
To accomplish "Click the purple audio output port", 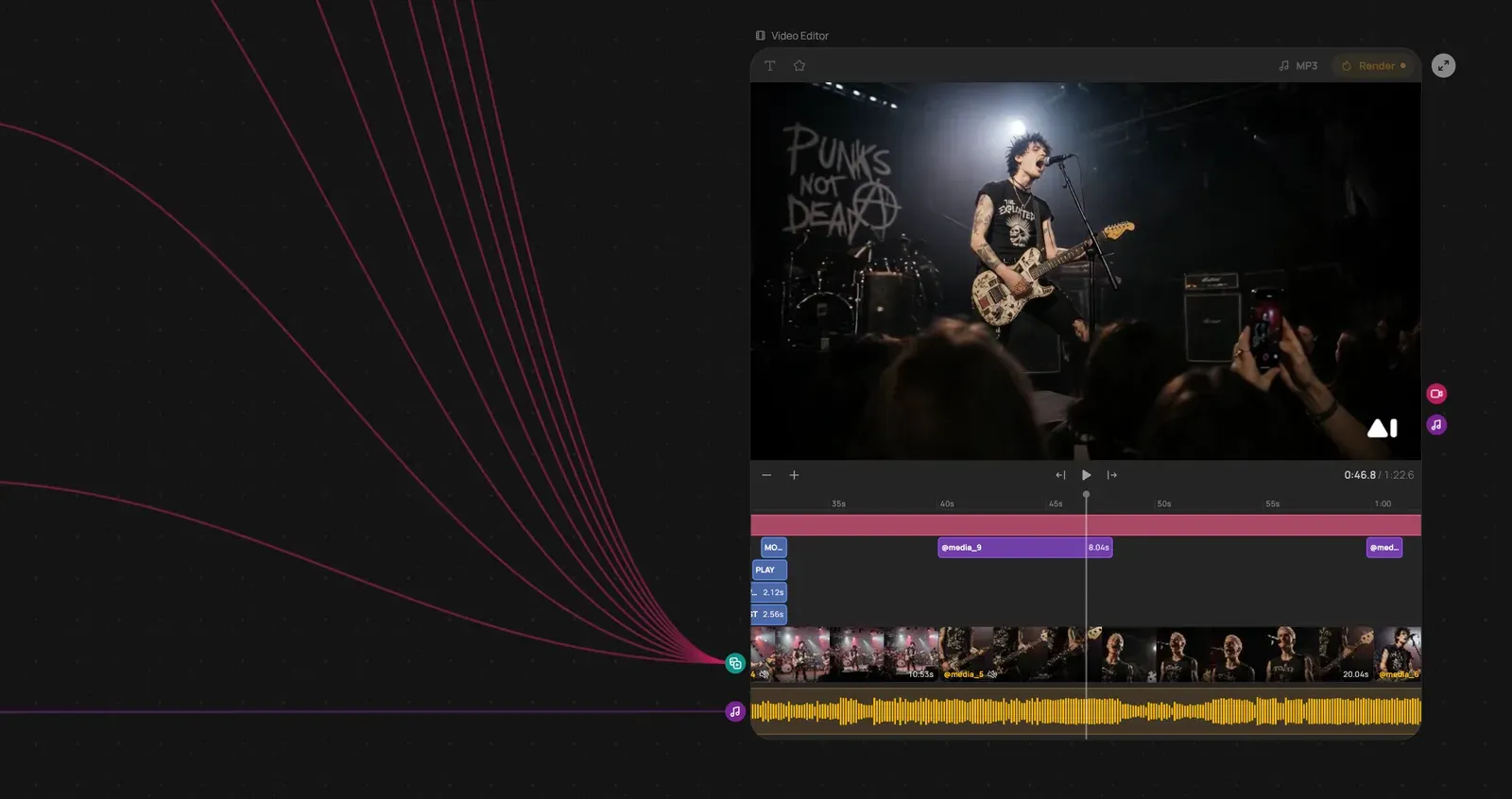I will pyautogui.click(x=1436, y=425).
